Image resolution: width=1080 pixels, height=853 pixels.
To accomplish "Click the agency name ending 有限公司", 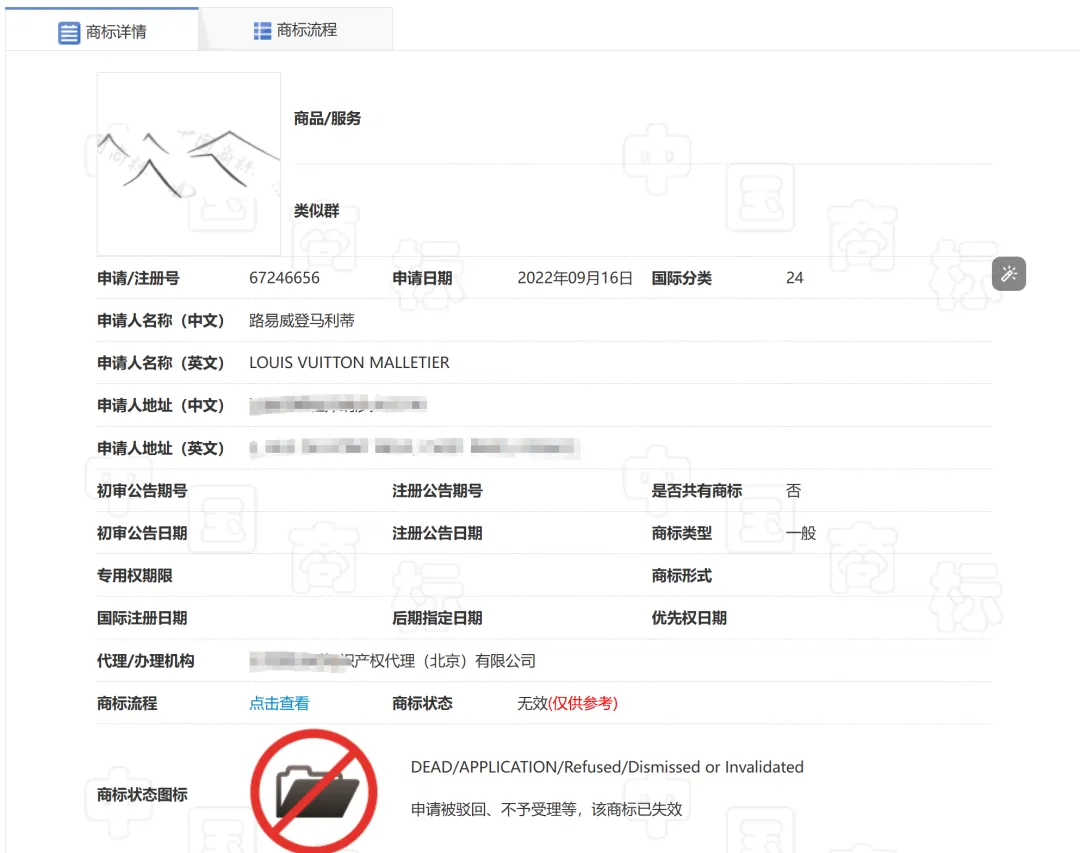I will (393, 661).
